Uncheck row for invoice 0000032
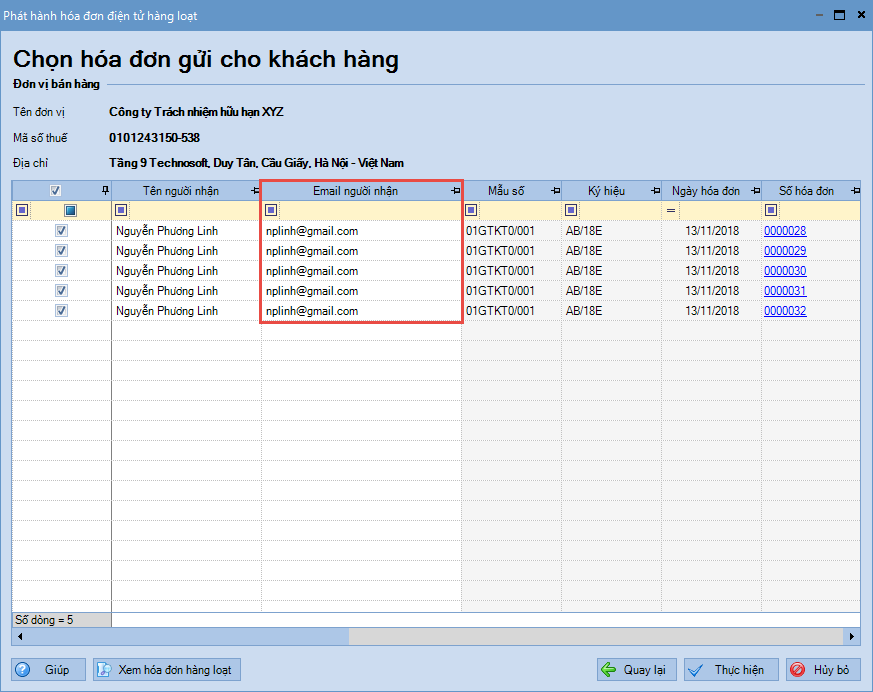 coord(61,311)
